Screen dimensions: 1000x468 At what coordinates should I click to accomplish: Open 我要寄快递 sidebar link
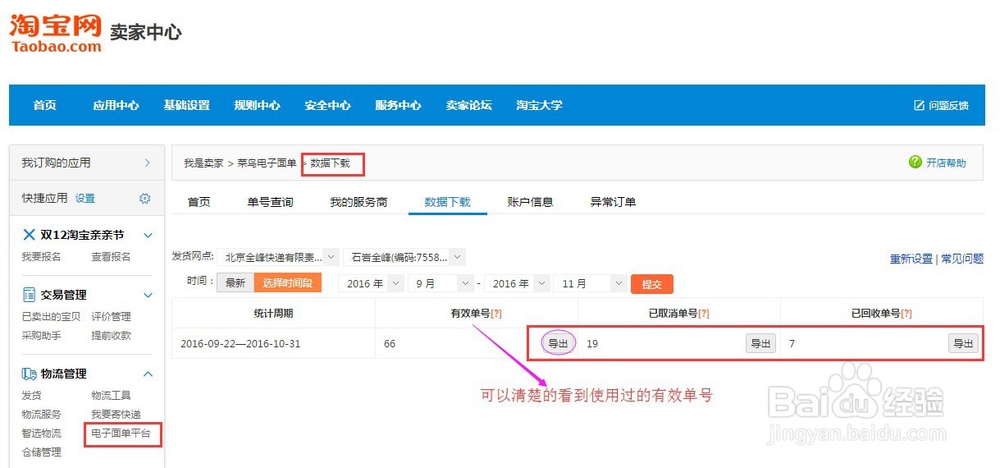click(x=116, y=414)
